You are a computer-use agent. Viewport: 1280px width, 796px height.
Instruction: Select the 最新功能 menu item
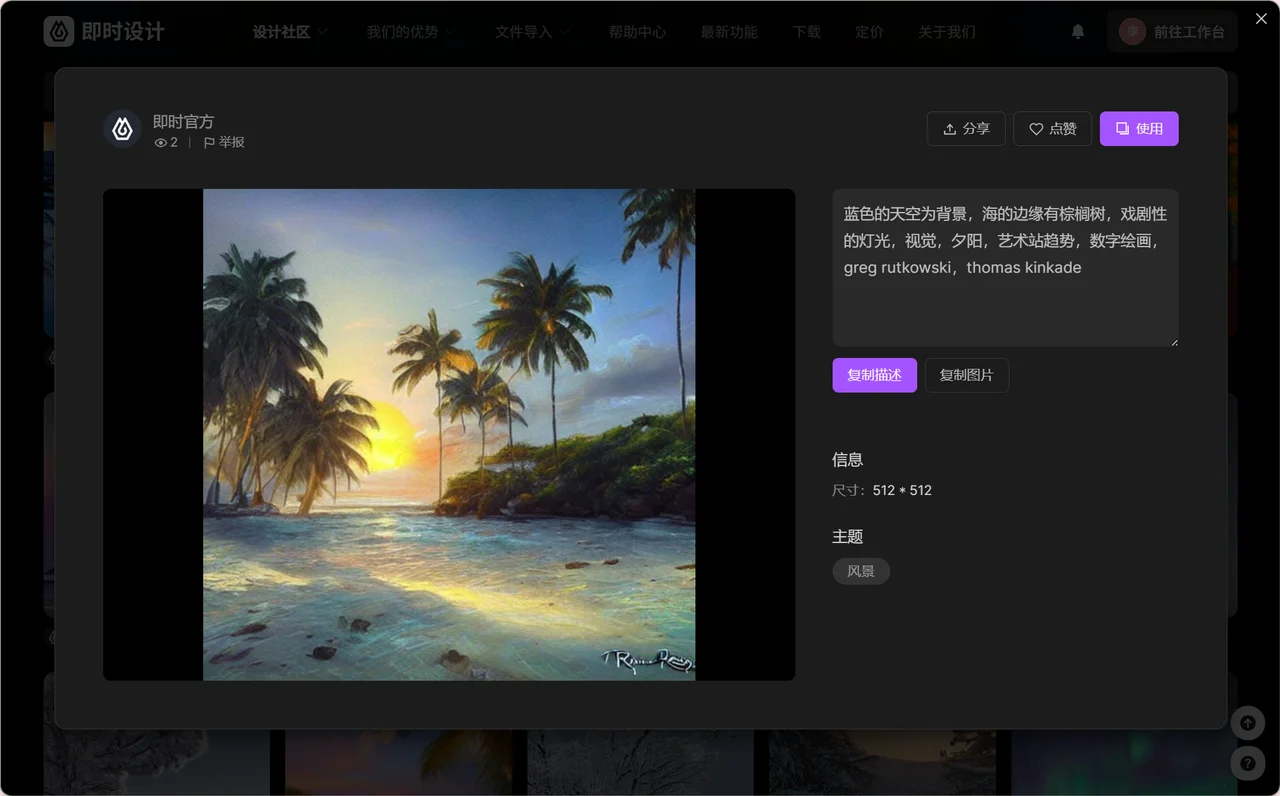pyautogui.click(x=729, y=31)
